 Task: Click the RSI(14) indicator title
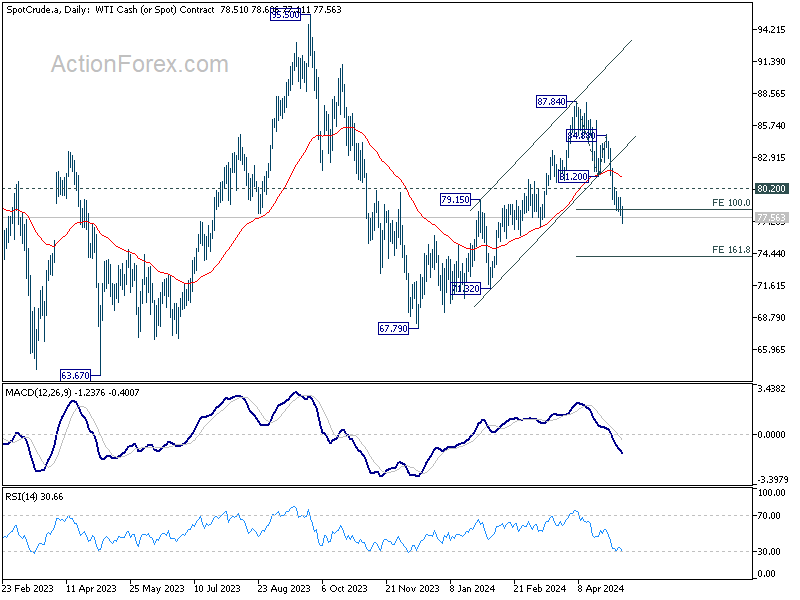(21, 497)
